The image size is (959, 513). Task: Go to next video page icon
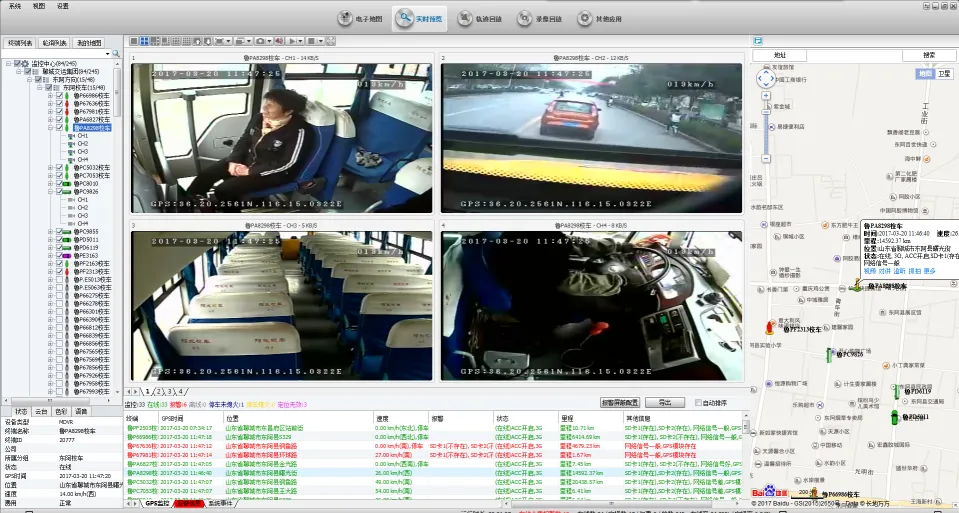[x=208, y=41]
